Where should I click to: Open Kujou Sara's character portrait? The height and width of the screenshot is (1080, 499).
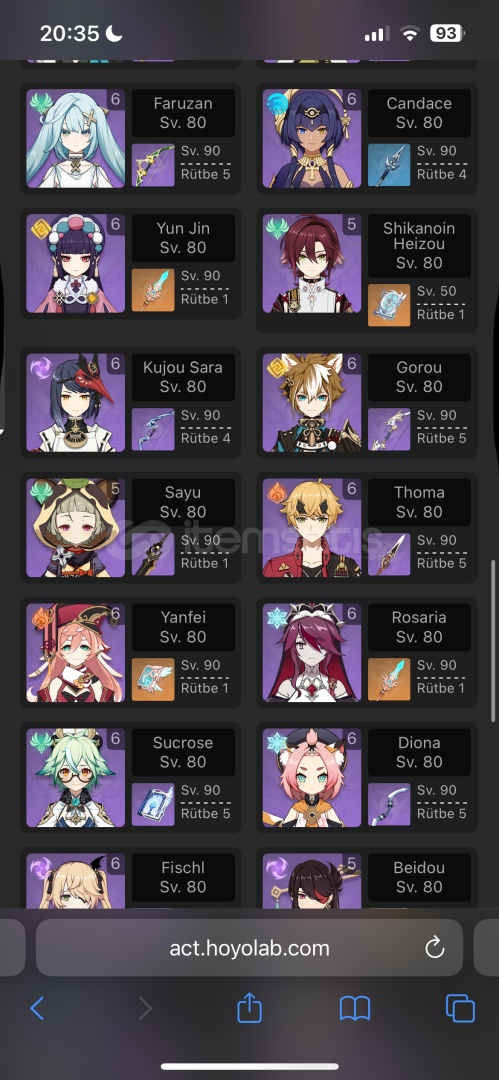[x=76, y=403]
